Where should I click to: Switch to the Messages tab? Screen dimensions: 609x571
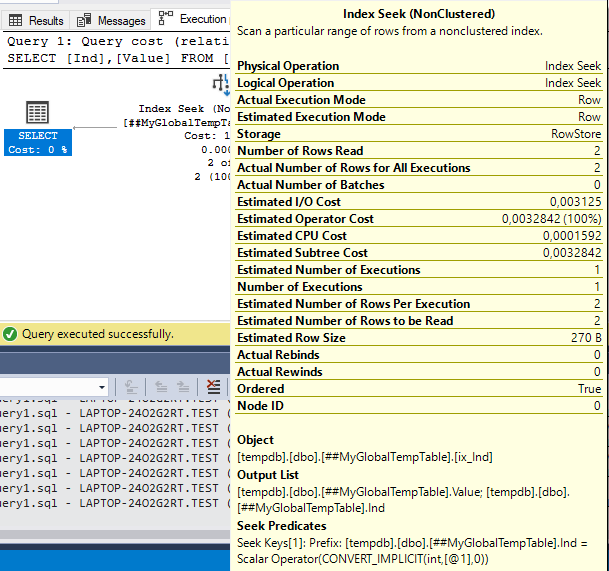[111, 20]
